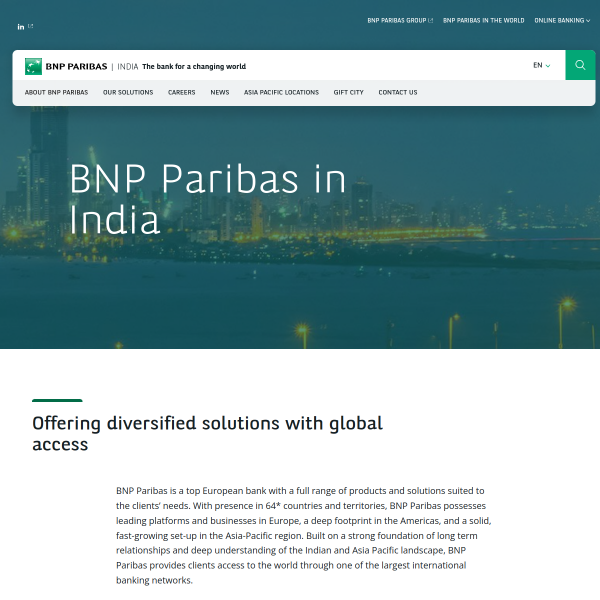Open the LinkedIn icon link
600x600 pixels.
tap(21, 27)
